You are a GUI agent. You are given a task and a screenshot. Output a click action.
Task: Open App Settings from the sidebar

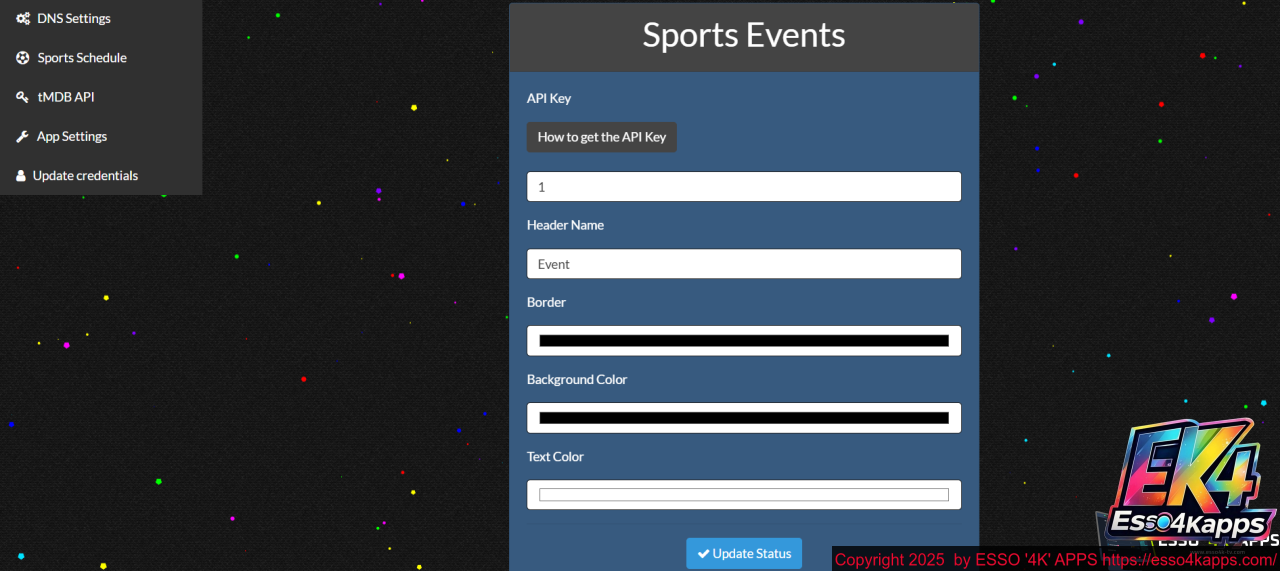pyautogui.click(x=72, y=137)
